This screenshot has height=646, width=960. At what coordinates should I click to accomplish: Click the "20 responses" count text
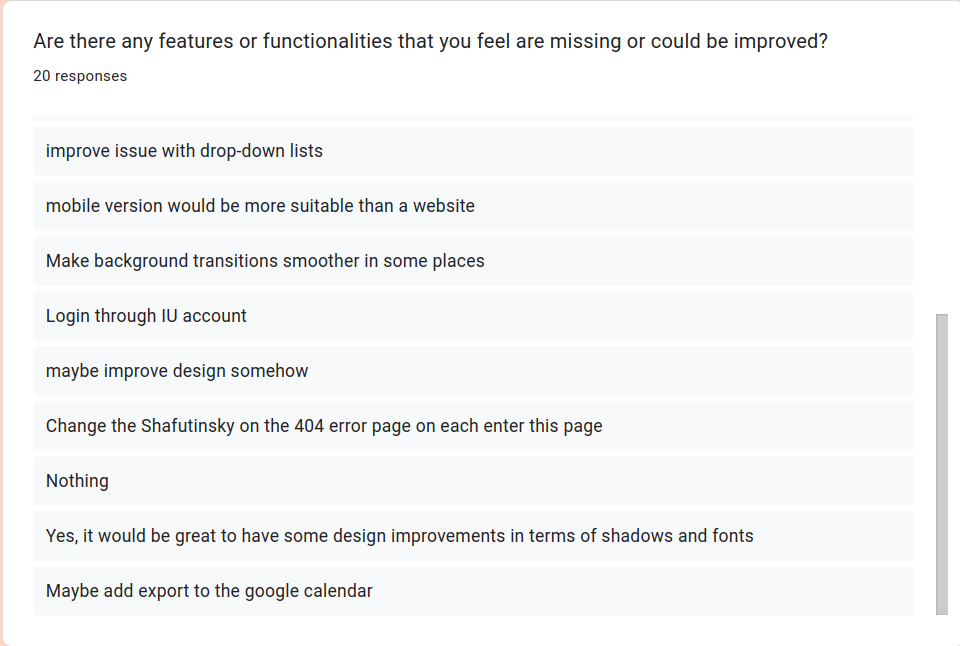80,76
